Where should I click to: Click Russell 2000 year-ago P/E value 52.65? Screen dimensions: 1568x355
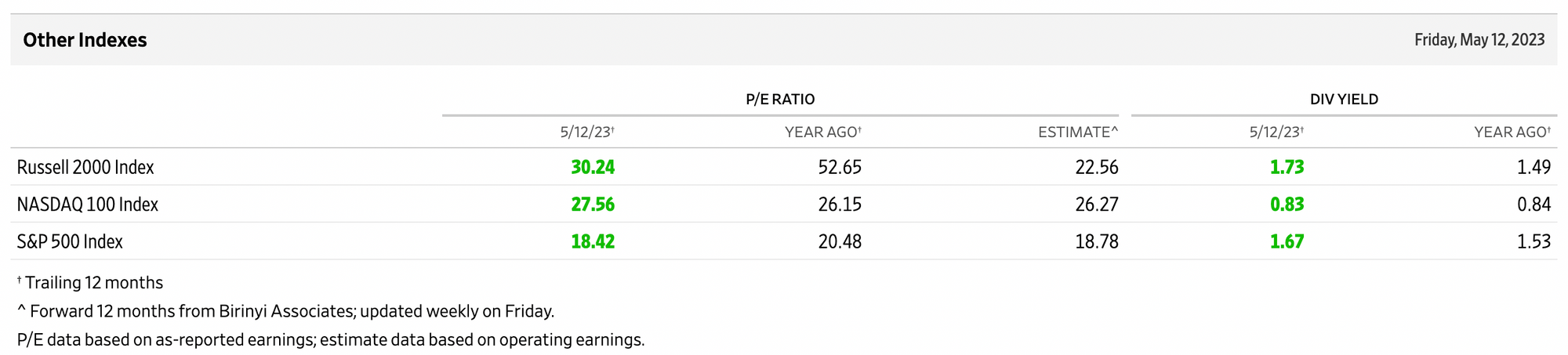840,167
